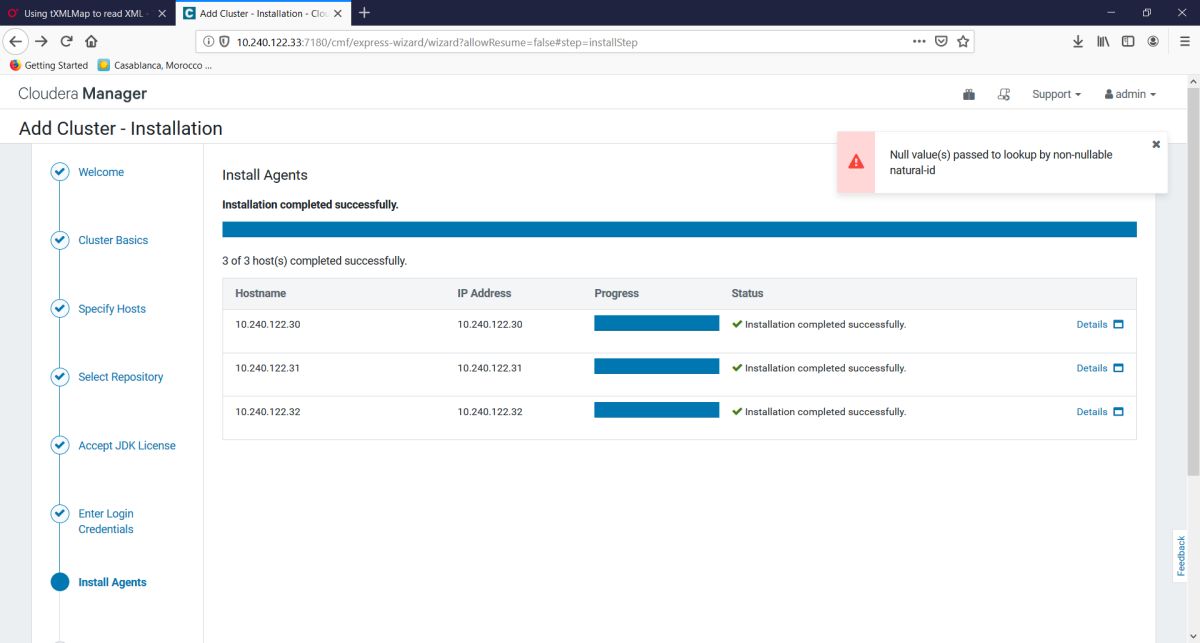Screen dimensions: 1200x643
Task: Dismiss the null value error notification
Action: click(1156, 144)
